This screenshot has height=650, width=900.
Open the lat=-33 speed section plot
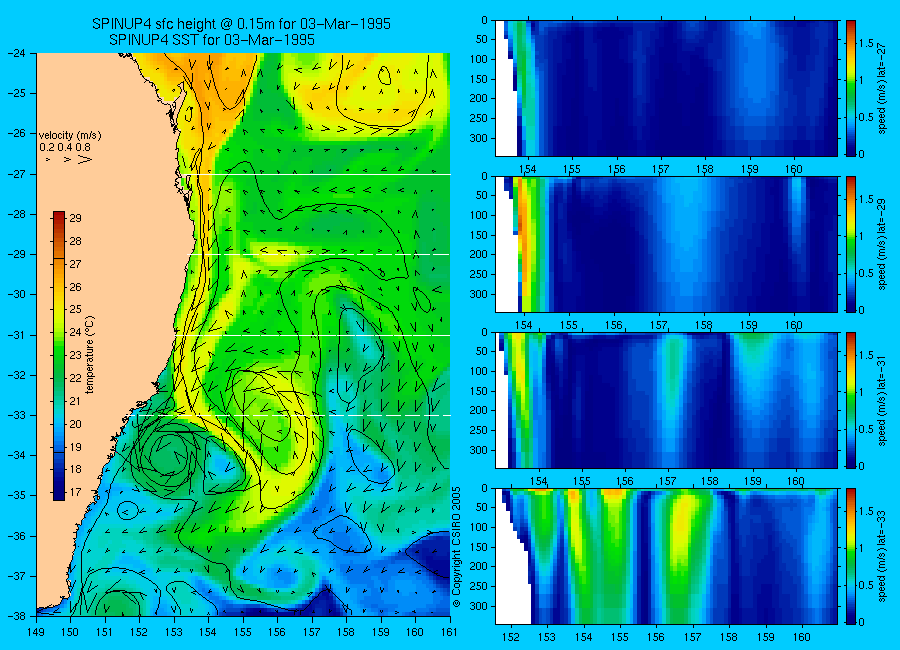[666, 556]
